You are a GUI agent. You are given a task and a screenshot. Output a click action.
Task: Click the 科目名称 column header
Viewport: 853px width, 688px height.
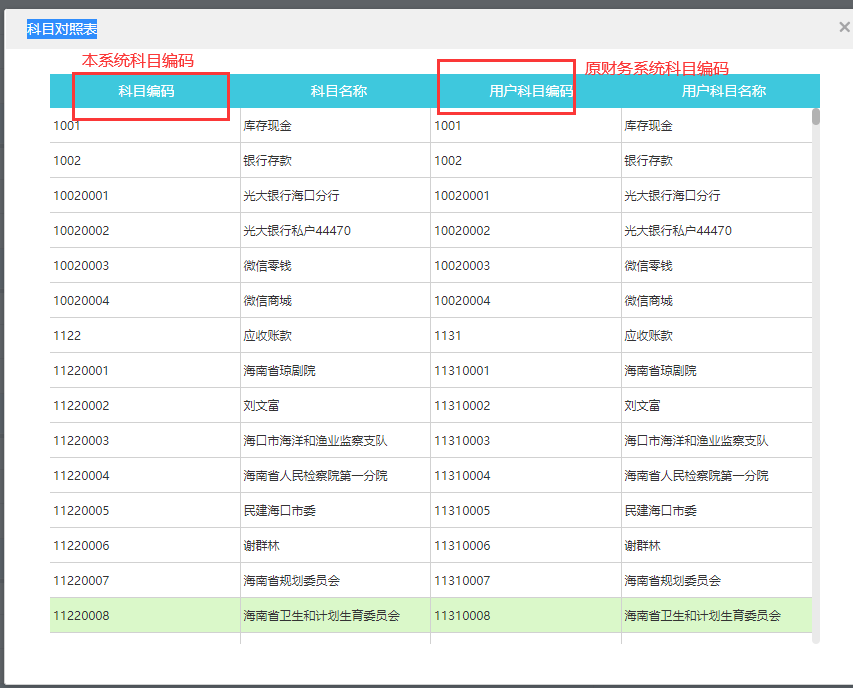pyautogui.click(x=339, y=91)
